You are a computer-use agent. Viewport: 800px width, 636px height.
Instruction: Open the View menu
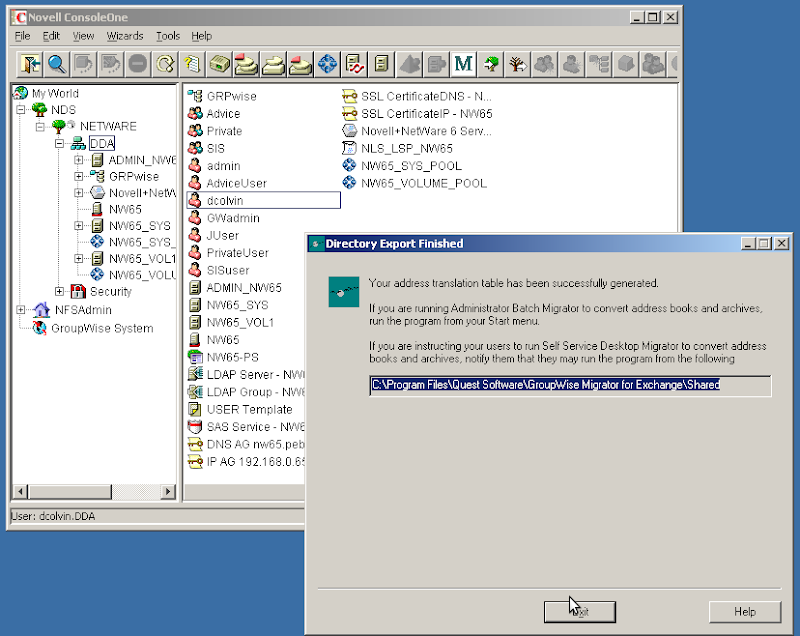click(x=83, y=36)
